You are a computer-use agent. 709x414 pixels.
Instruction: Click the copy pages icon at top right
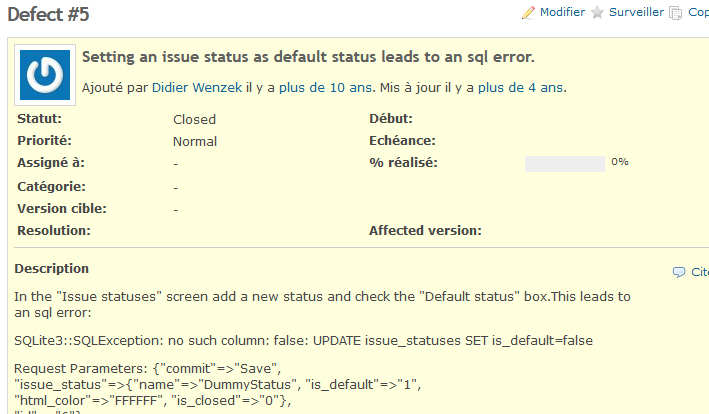pyautogui.click(x=676, y=13)
